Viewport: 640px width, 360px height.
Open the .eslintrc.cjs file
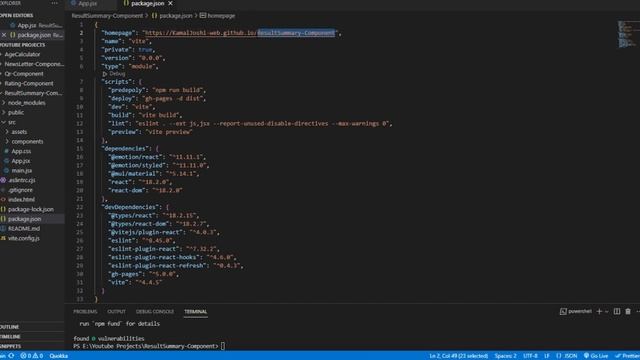tap(21, 180)
